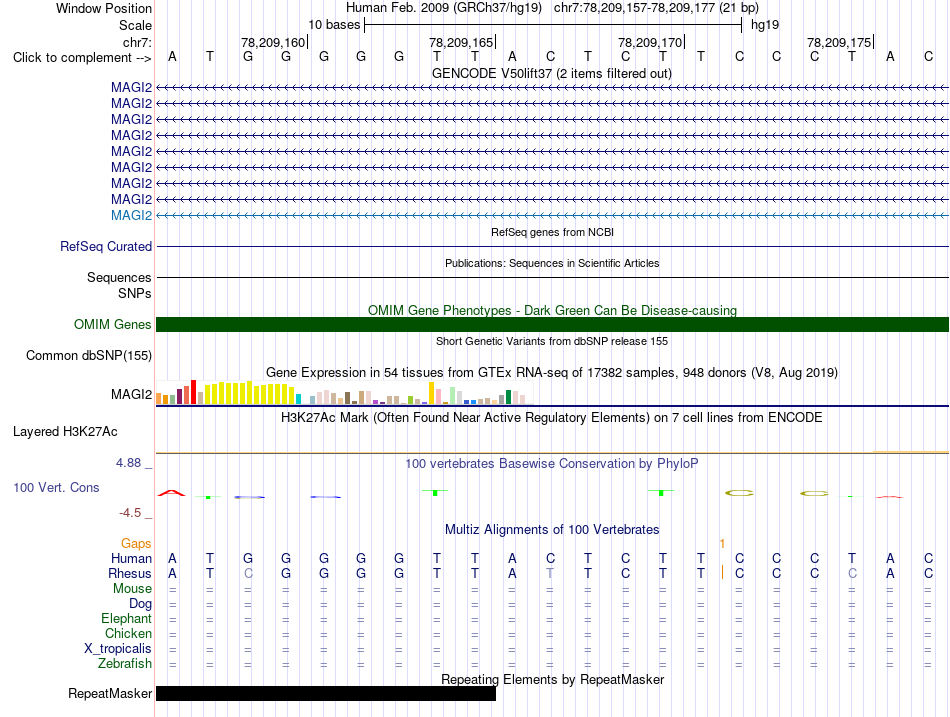Viewport: 950px width, 717px height.
Task: Select the Chicken alignment row label
Action: click(128, 633)
